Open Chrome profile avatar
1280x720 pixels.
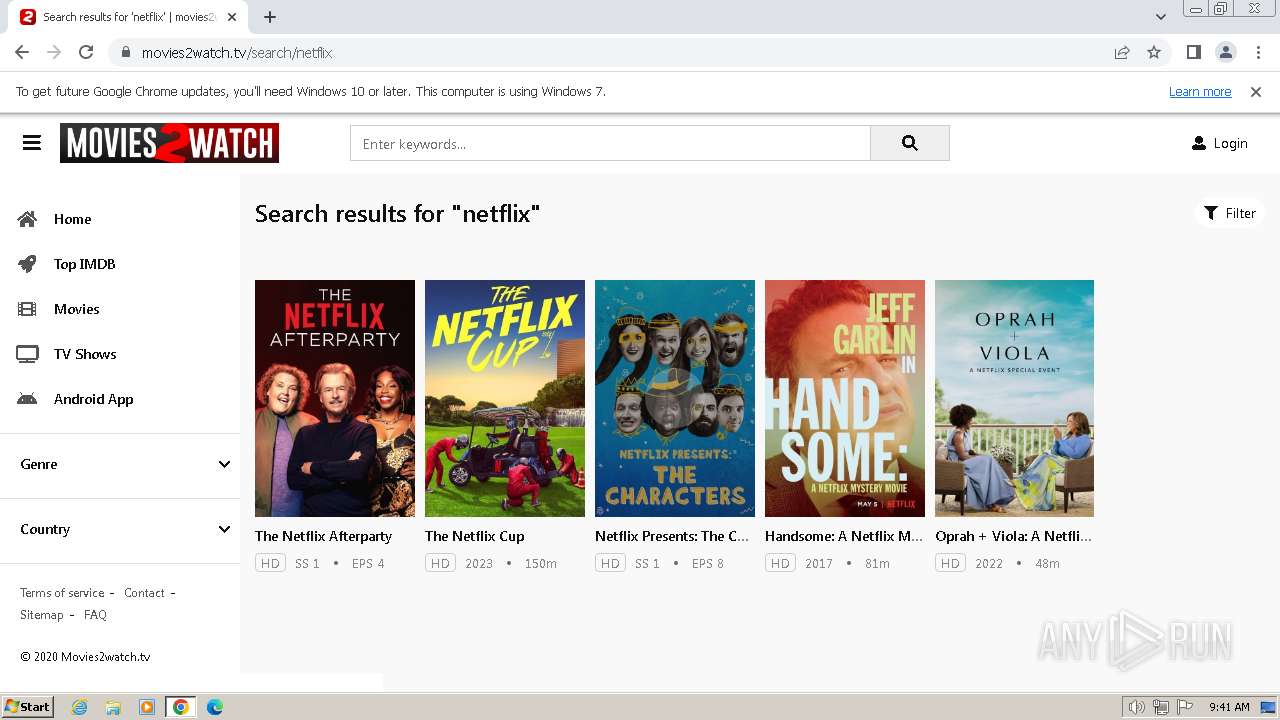click(1225, 52)
